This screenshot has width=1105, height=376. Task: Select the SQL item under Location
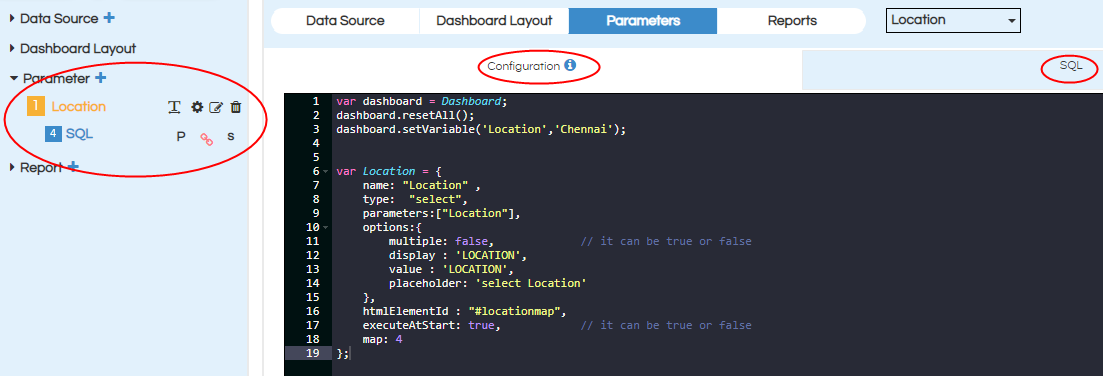point(80,134)
